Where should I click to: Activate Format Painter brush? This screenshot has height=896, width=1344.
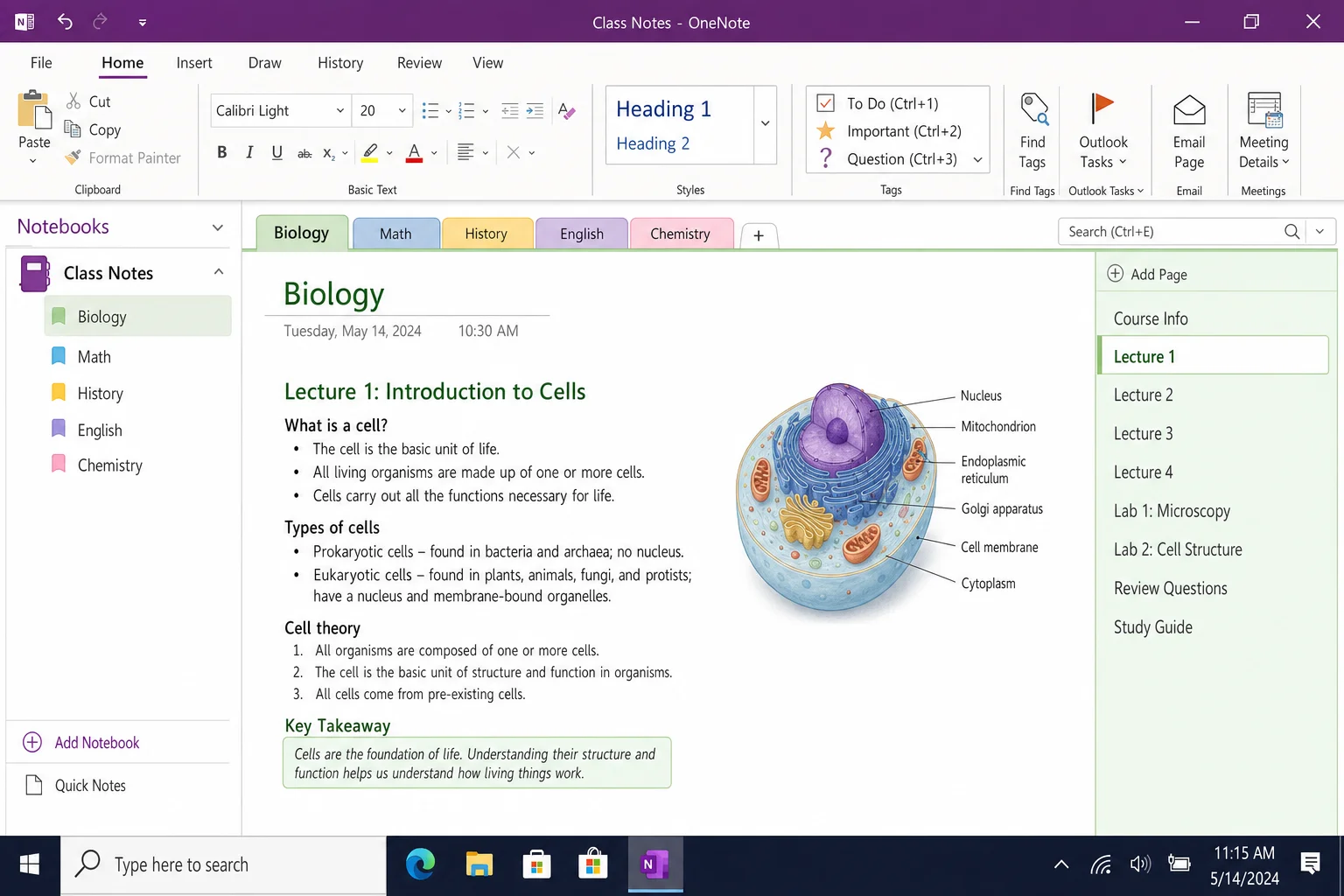point(73,157)
